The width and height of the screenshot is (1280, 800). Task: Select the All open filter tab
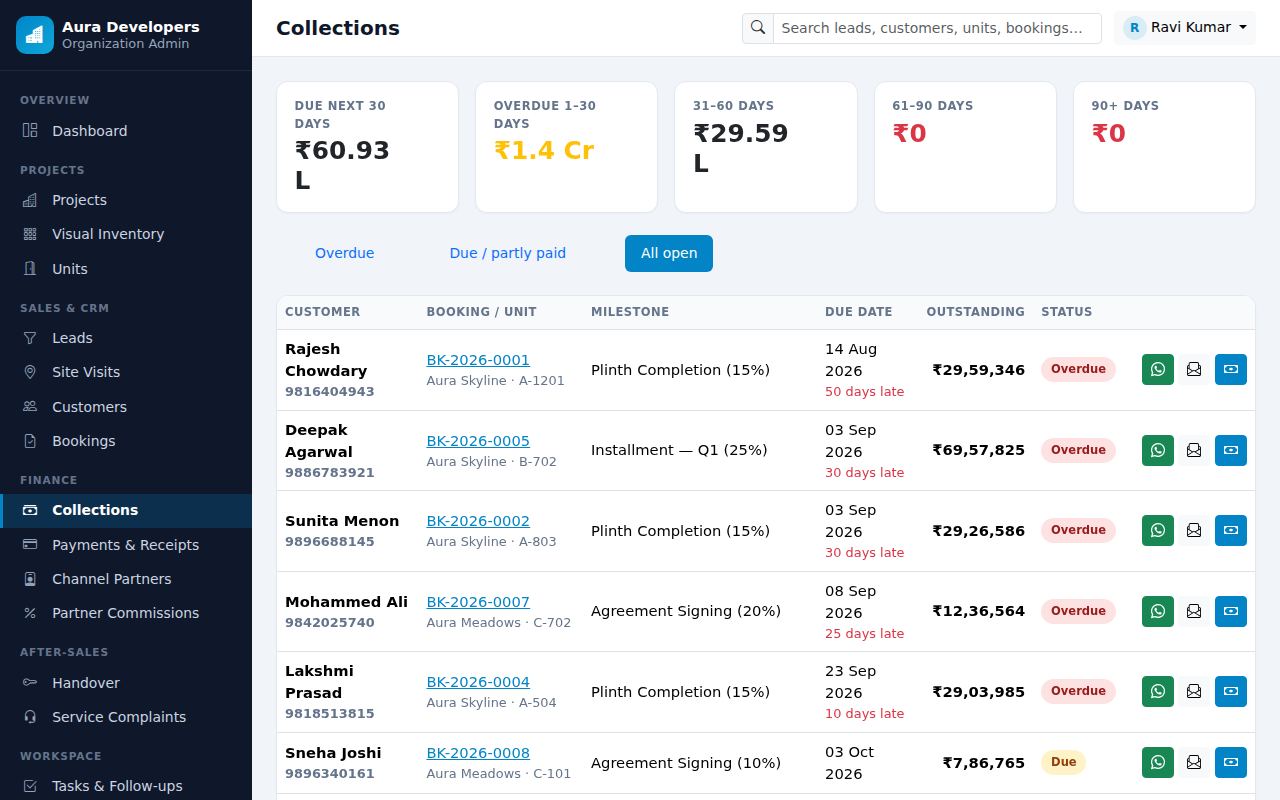[x=669, y=253]
